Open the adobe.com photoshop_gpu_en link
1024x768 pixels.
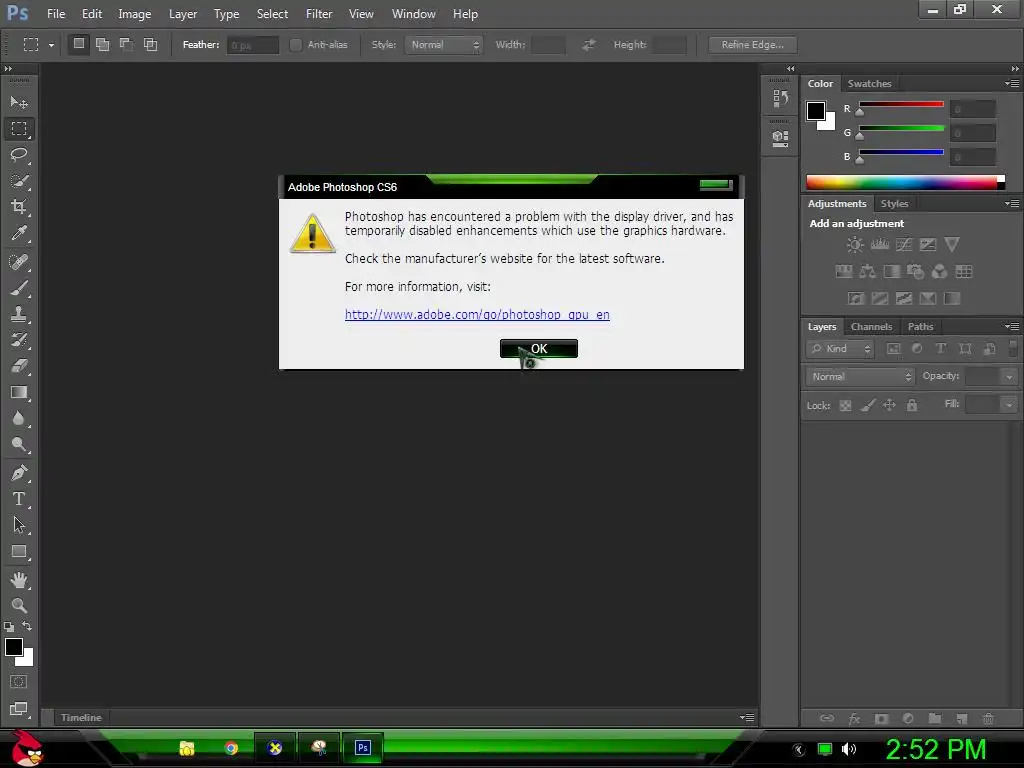(477, 314)
